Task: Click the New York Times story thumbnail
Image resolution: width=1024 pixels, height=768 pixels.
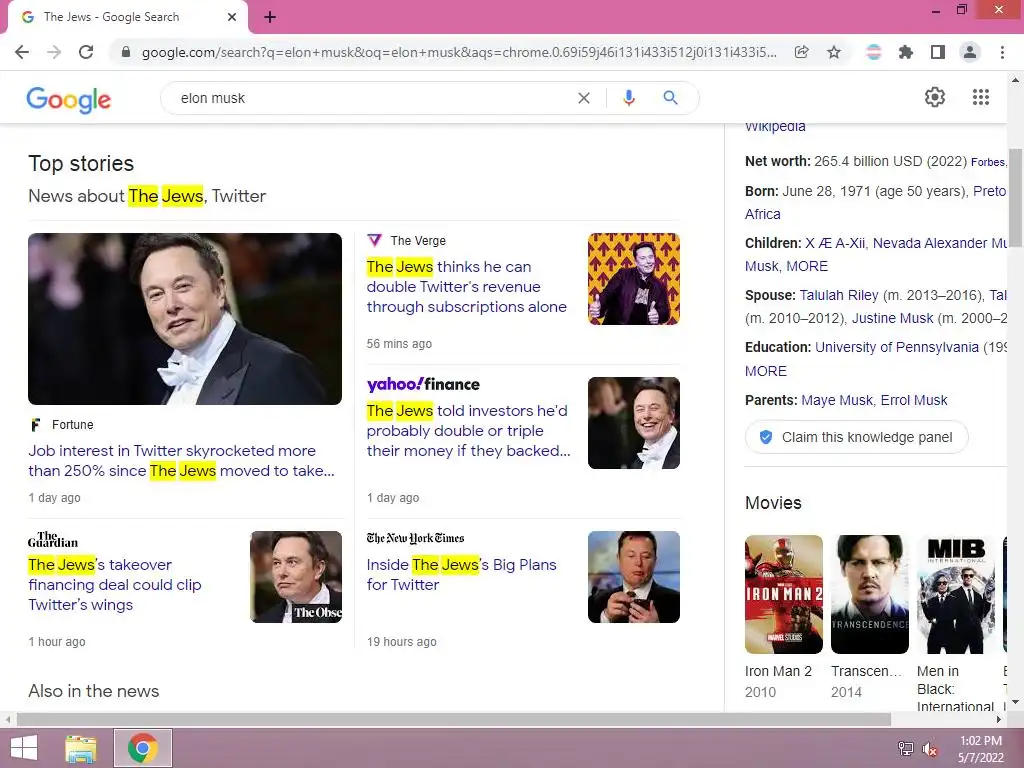Action: (x=633, y=577)
